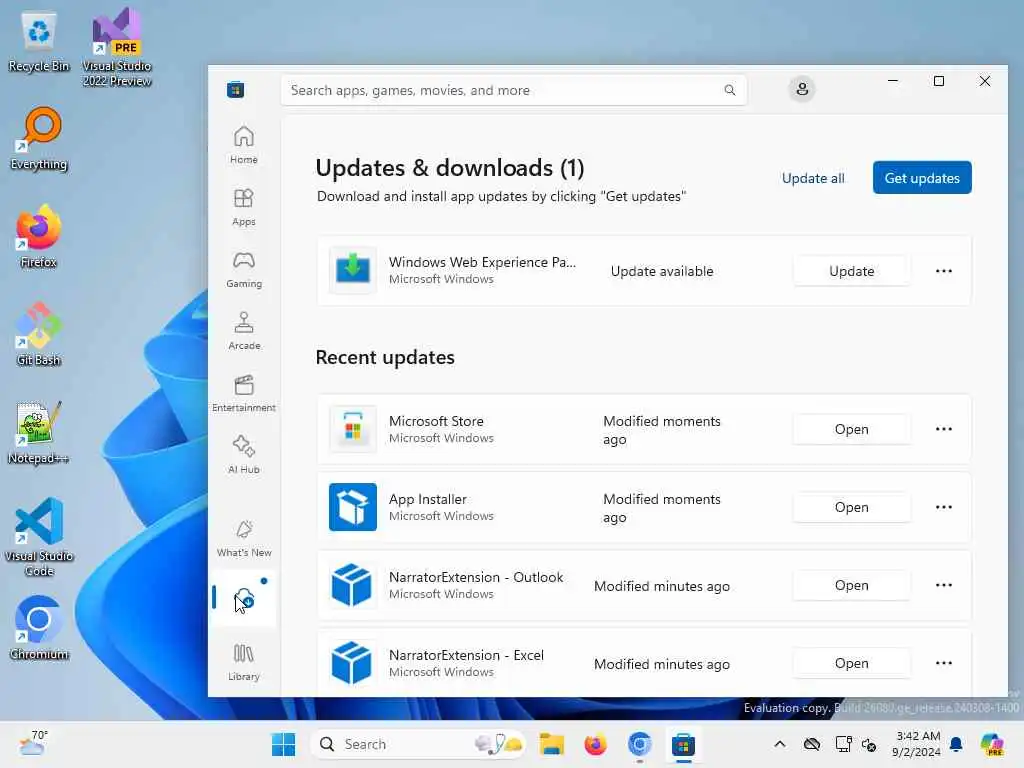Open more options for NarratorExtension - Excel
The image size is (1024, 768).
pos(944,663)
